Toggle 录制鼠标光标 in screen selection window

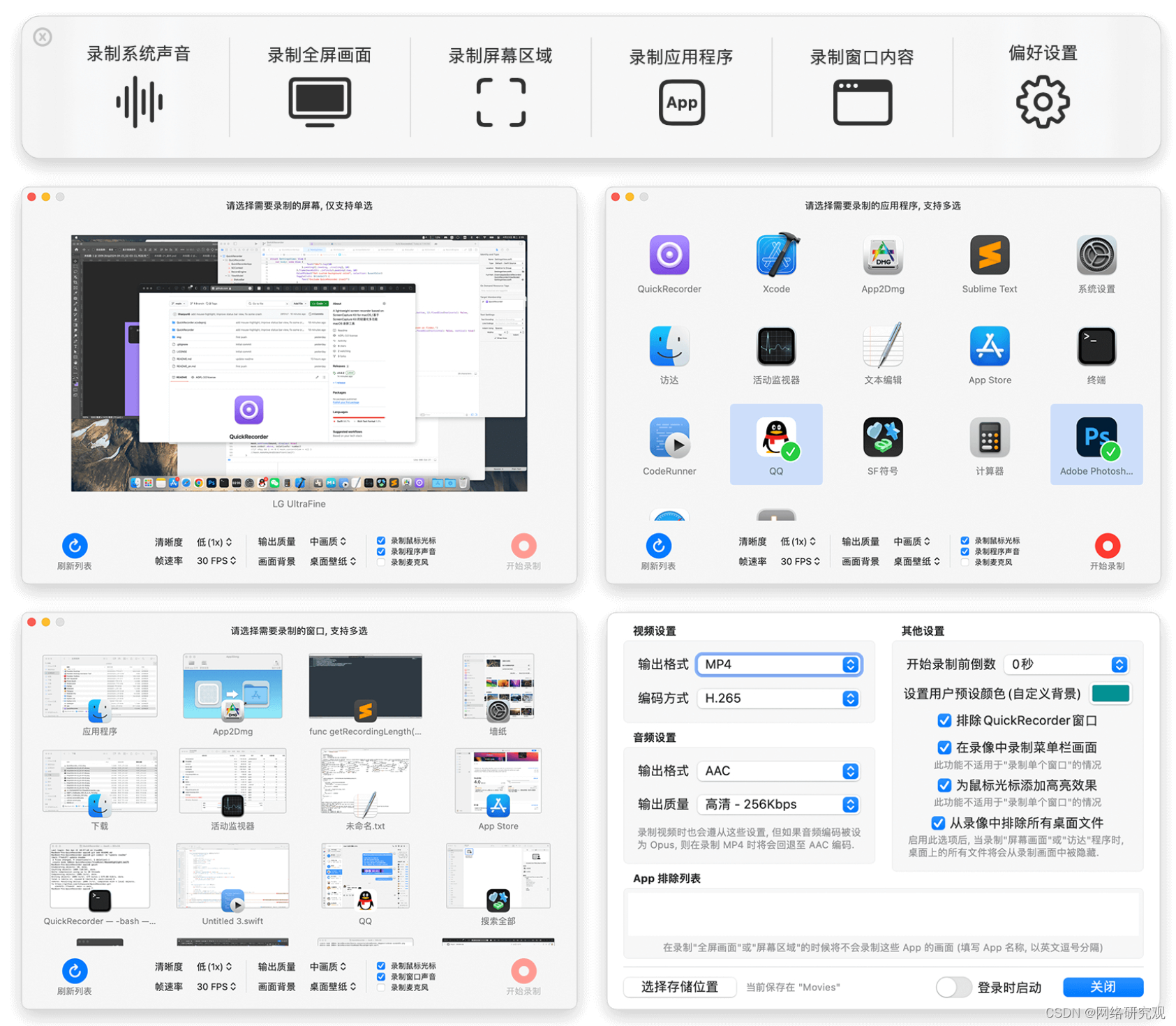click(381, 540)
